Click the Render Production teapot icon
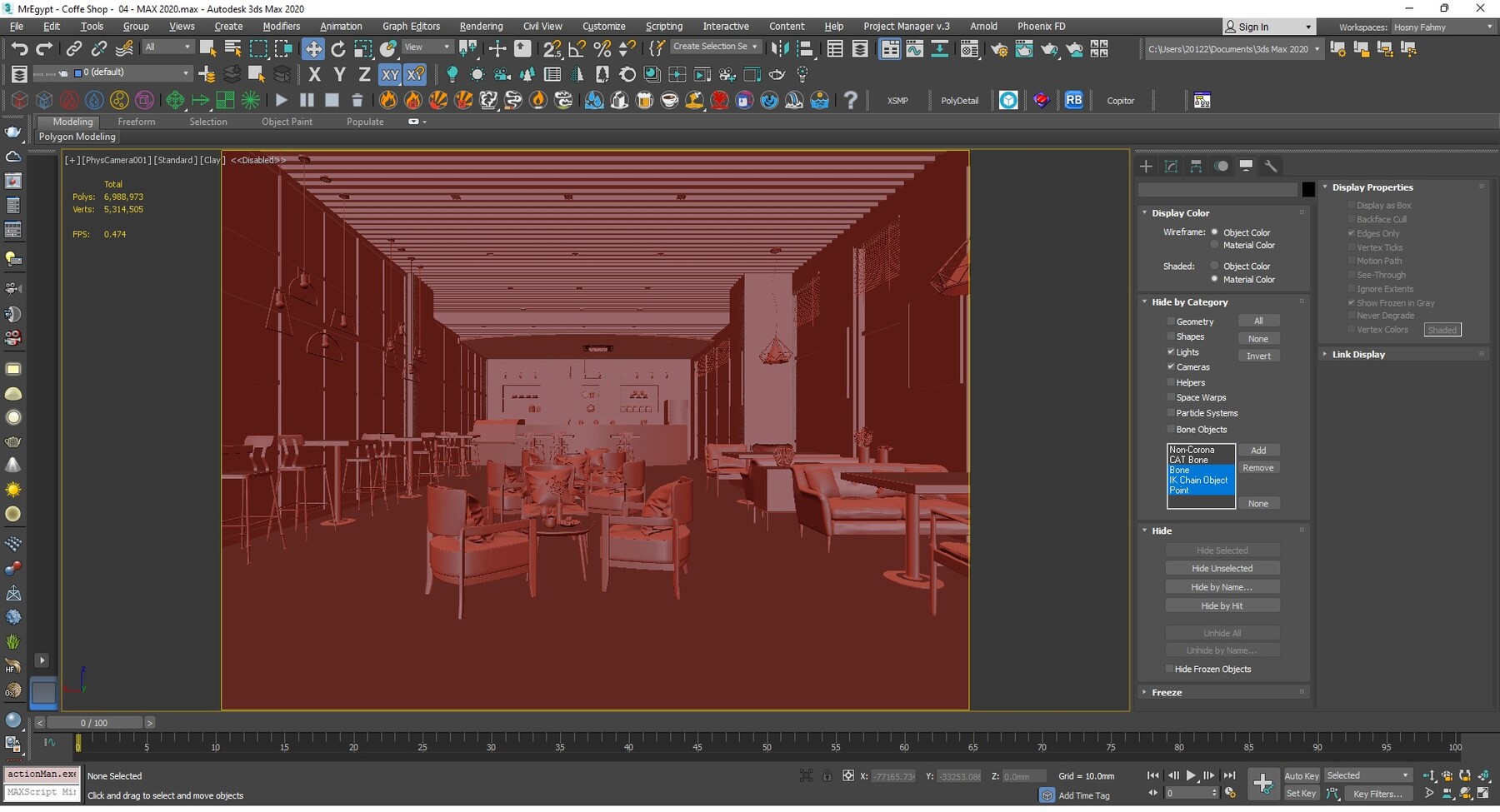Image resolution: width=1500 pixels, height=812 pixels. tap(1049, 48)
